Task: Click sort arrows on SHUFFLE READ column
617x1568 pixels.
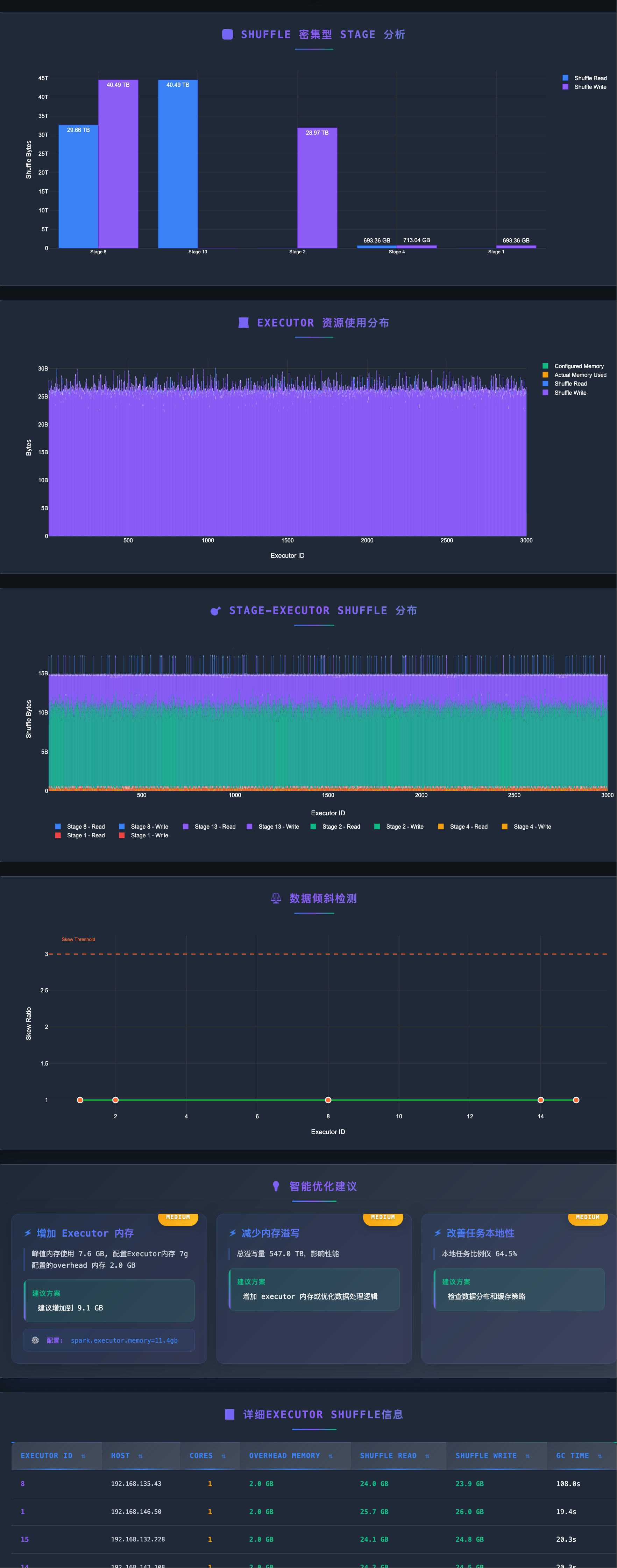Action: click(x=427, y=1456)
